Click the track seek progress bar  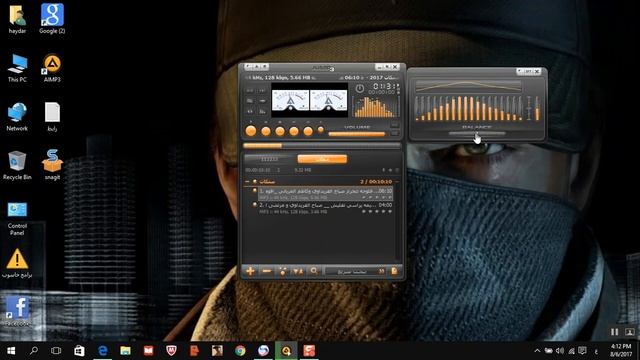point(322,145)
